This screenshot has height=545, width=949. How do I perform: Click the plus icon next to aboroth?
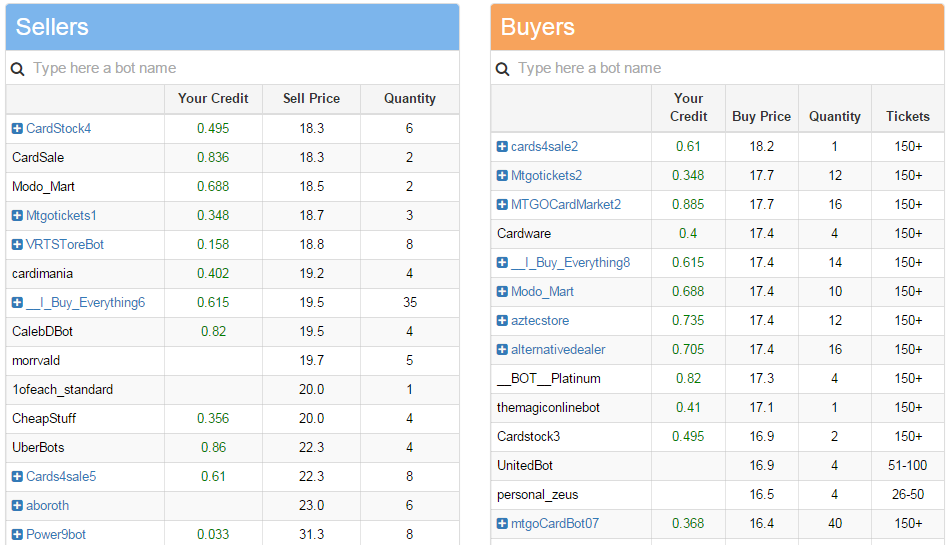pyautogui.click(x=17, y=506)
